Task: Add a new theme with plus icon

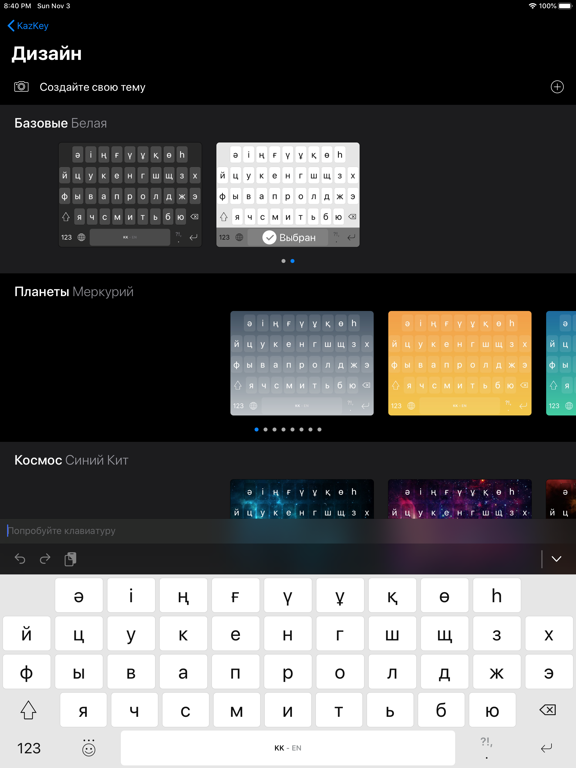Action: tap(557, 87)
